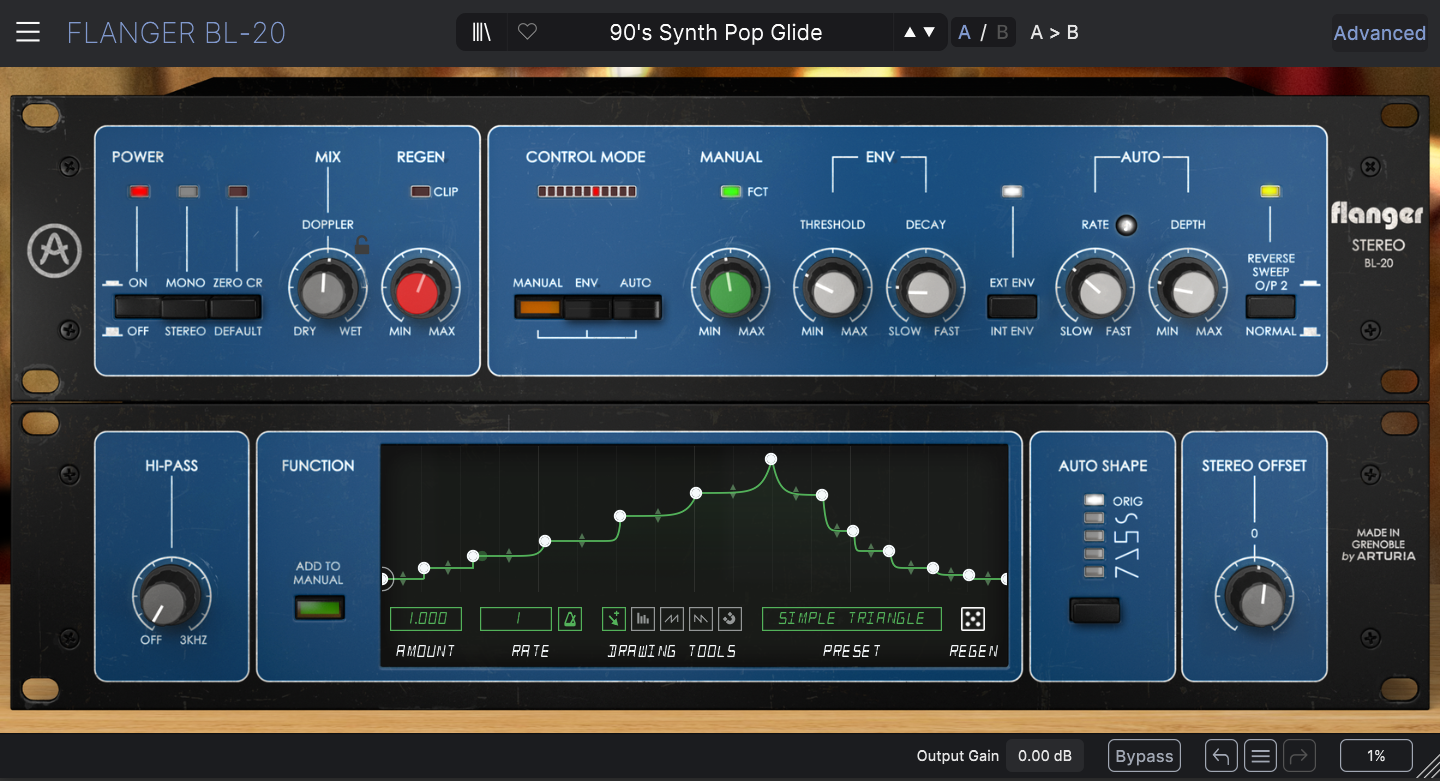This screenshot has width=1440, height=781.
Task: Switch to the B state slot
Action: (x=1002, y=33)
